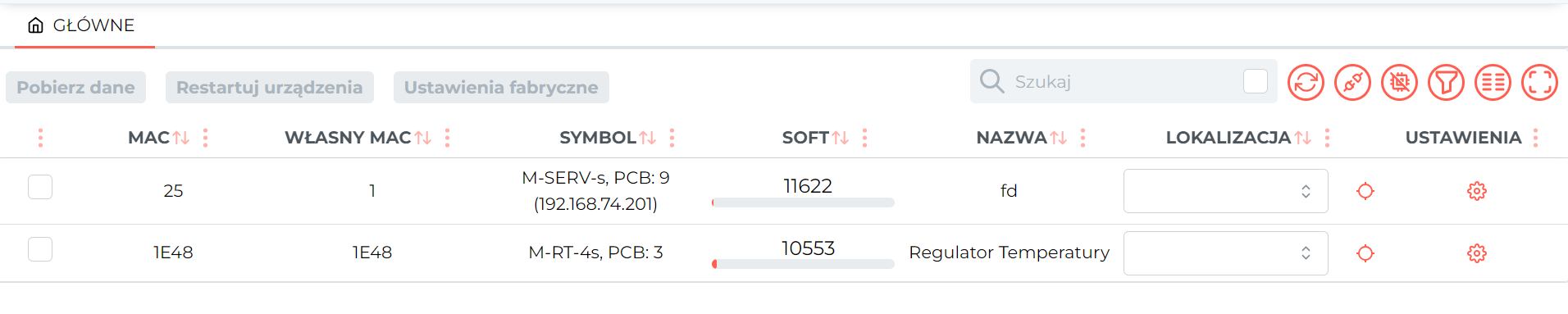Viewport: 1568px width, 314px height.
Task: Click the locate crosshair icon for device 25
Action: 1365,191
